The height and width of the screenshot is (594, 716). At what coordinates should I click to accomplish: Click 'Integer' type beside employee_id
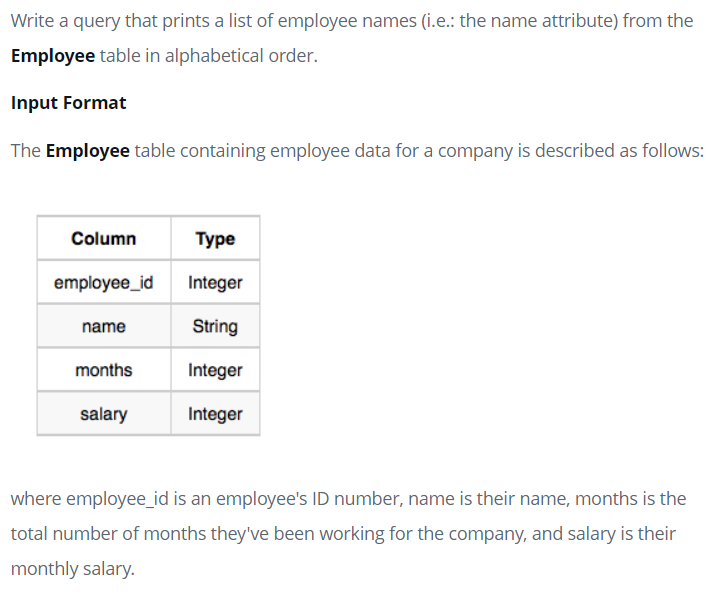215,282
